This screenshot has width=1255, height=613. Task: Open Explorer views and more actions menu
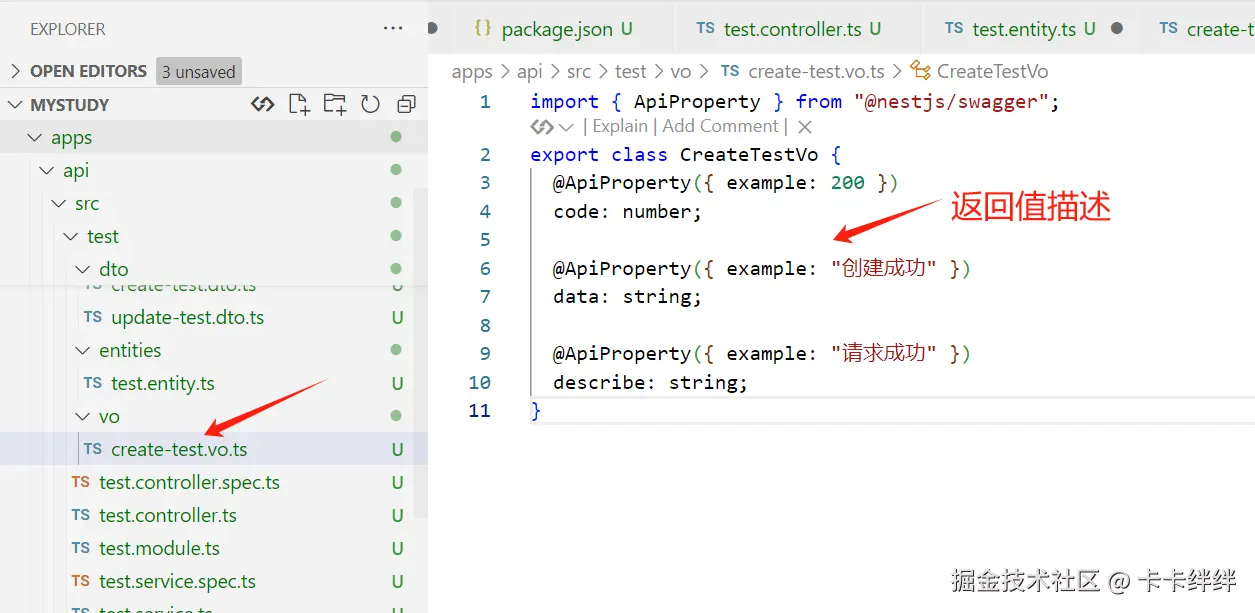tap(393, 29)
